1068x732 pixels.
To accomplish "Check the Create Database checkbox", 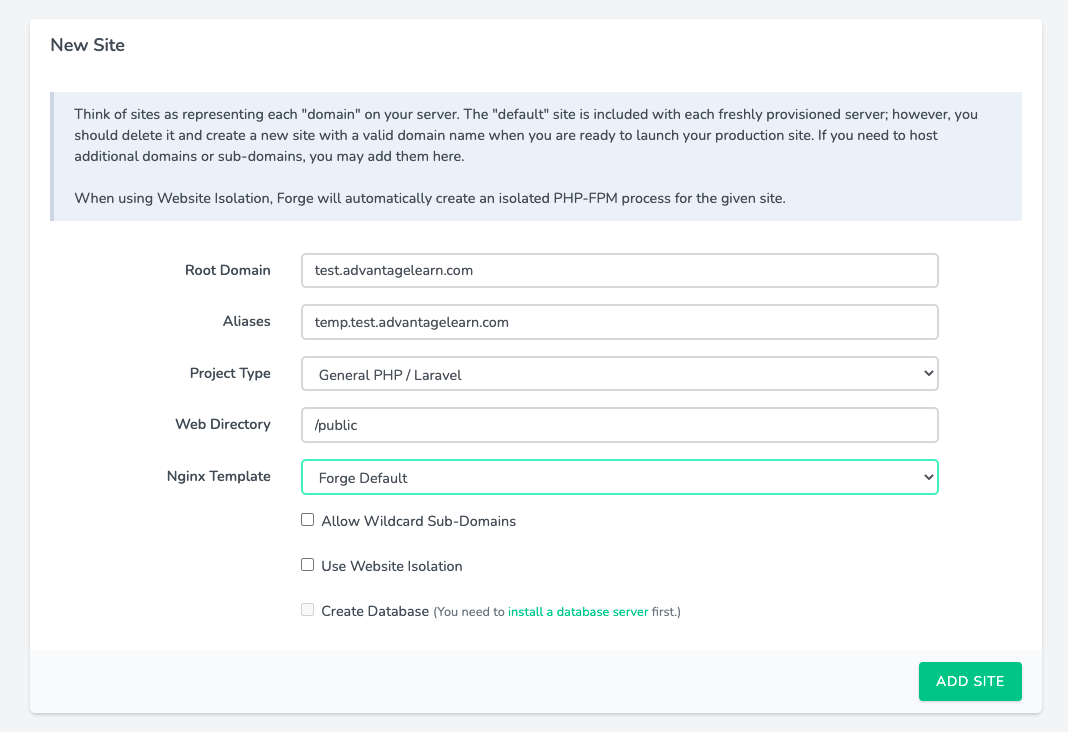I will [308, 610].
